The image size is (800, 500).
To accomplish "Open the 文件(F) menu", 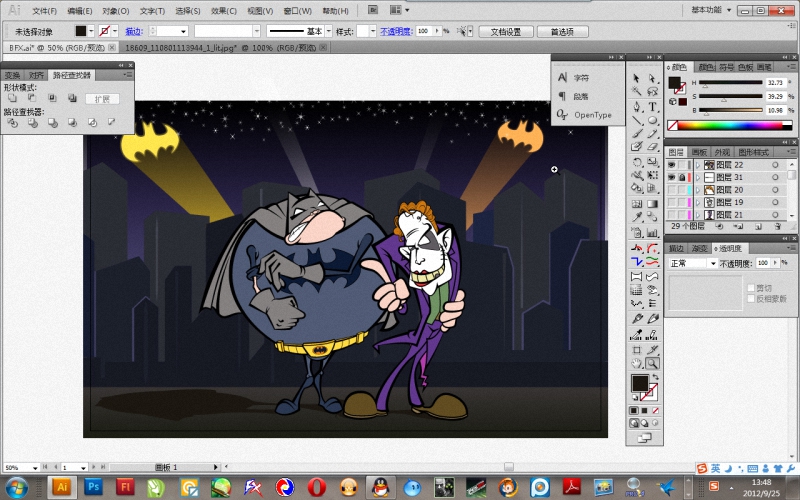I will [44, 11].
